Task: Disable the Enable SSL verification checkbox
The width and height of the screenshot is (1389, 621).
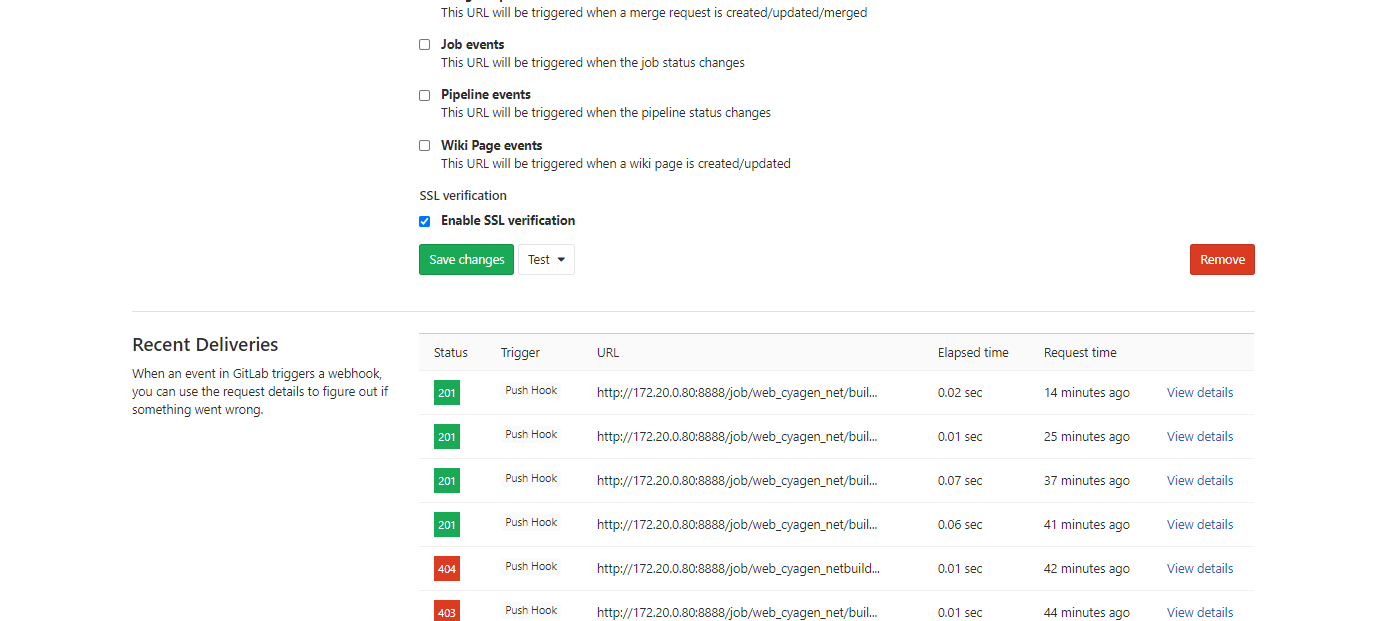Action: [424, 221]
